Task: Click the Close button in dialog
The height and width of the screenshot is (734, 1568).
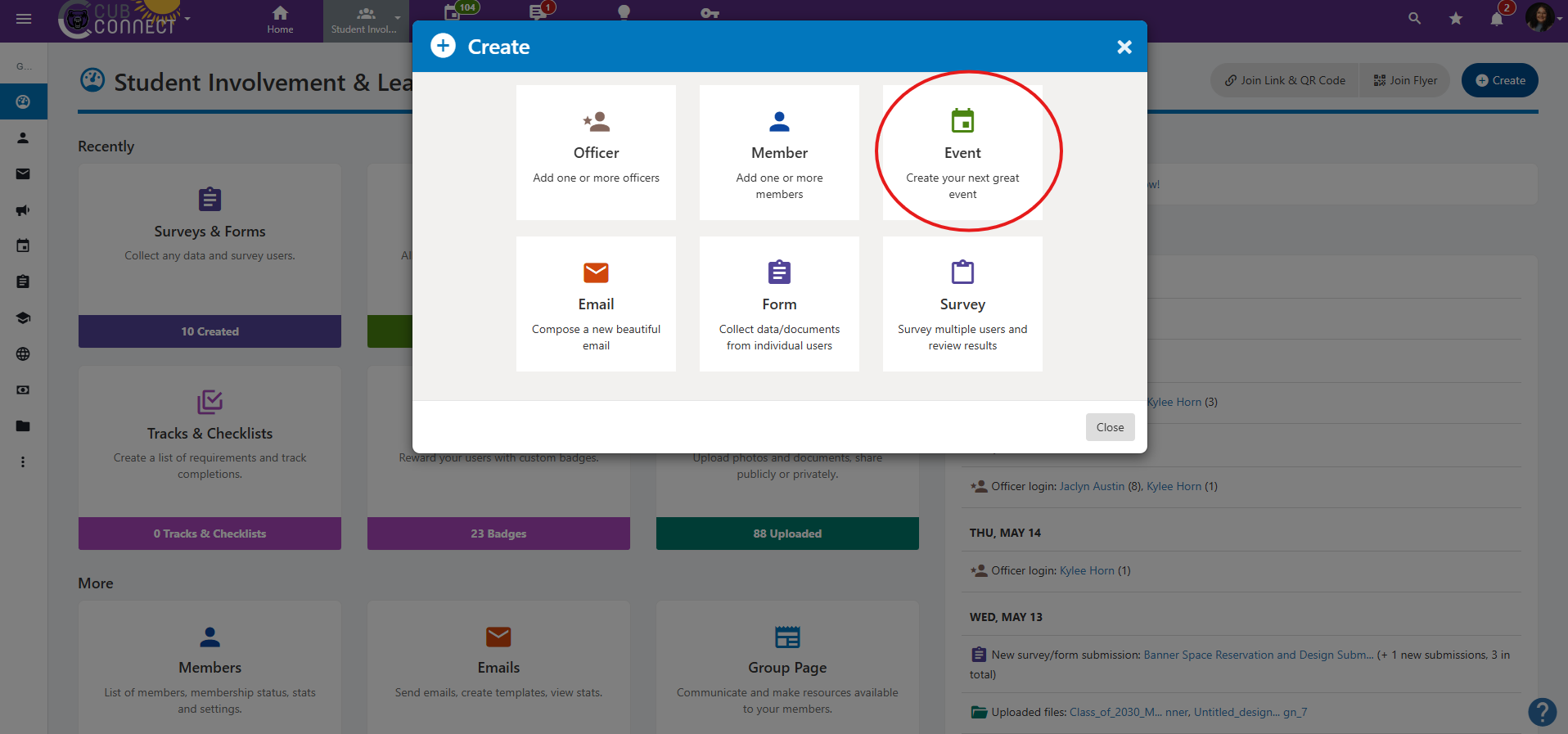Action: coord(1110,427)
